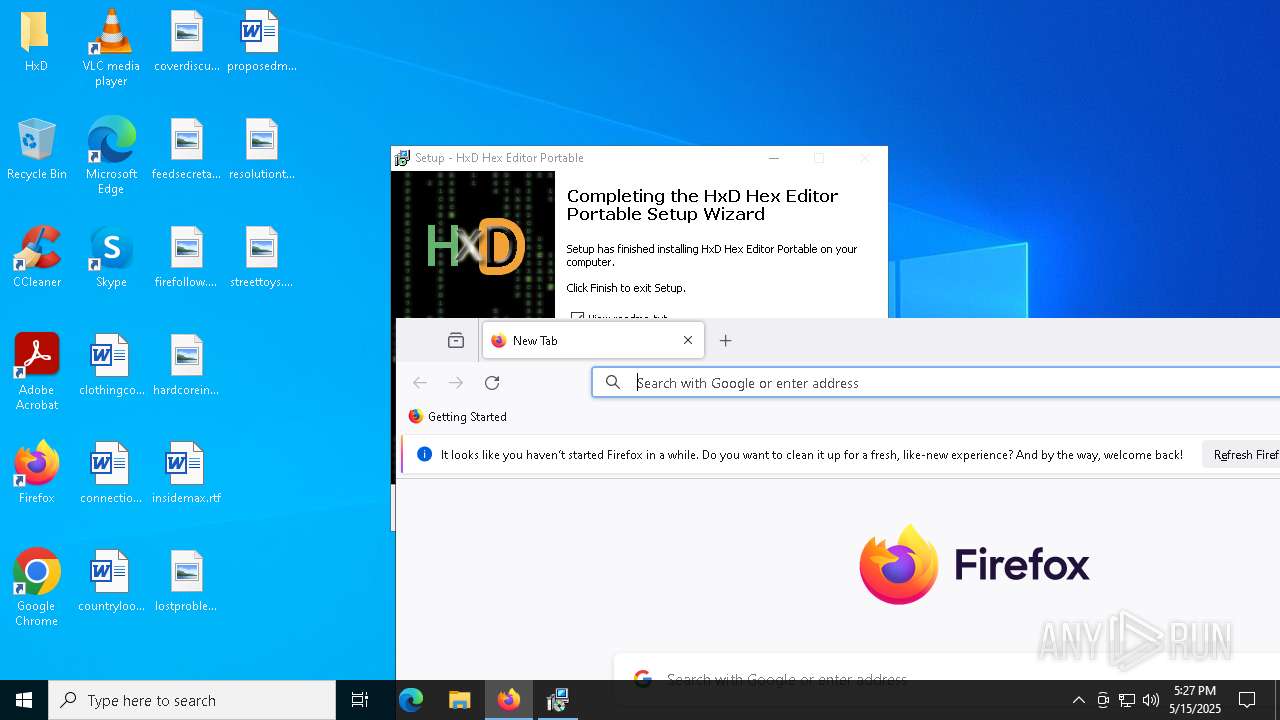1280x720 pixels.
Task: Click the Firefox address bar
Action: pyautogui.click(x=936, y=383)
